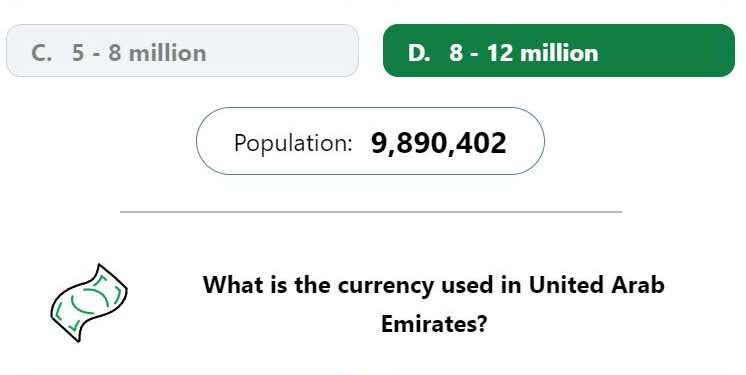Click the right end of grey option C

coord(342,50)
